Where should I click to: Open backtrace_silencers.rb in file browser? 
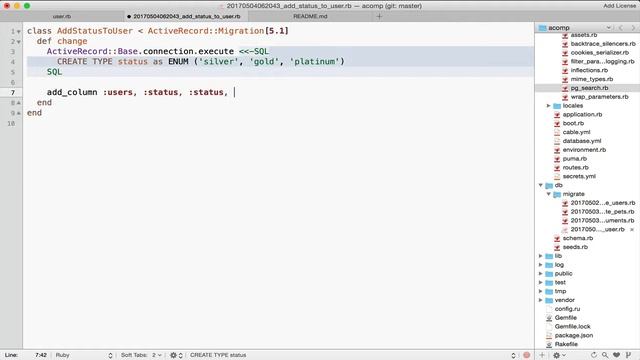(603, 44)
